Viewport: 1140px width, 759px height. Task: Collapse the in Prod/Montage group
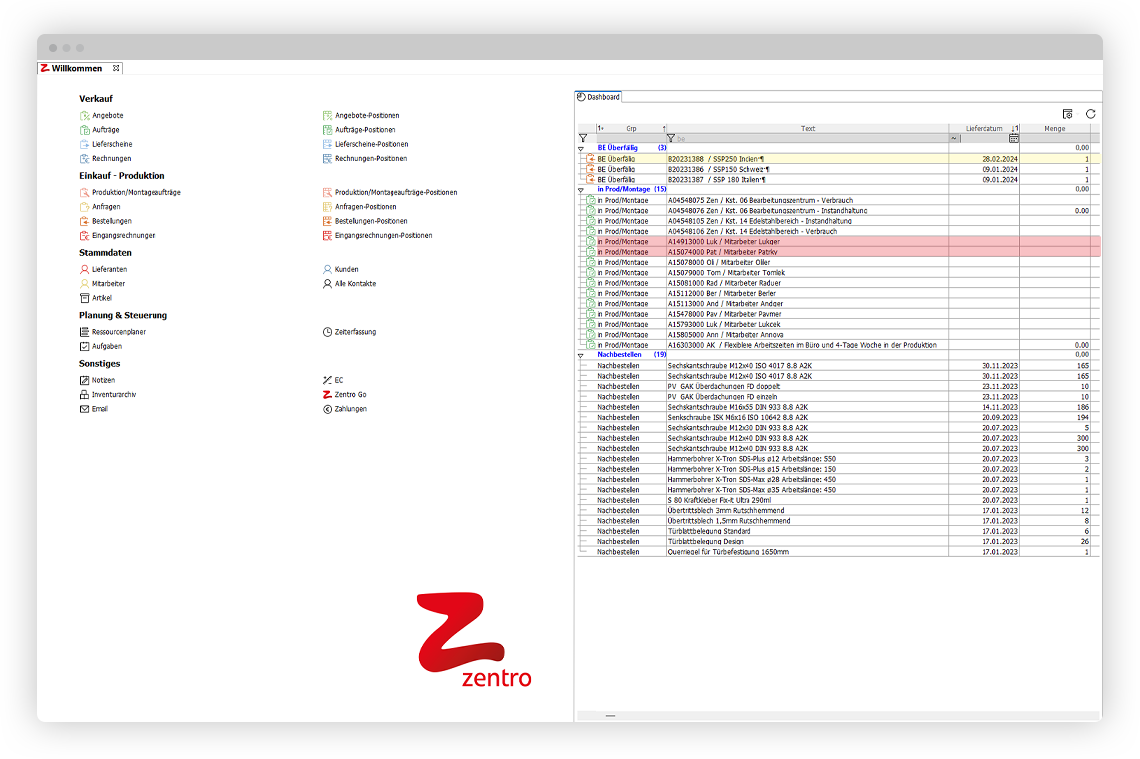(x=581, y=189)
